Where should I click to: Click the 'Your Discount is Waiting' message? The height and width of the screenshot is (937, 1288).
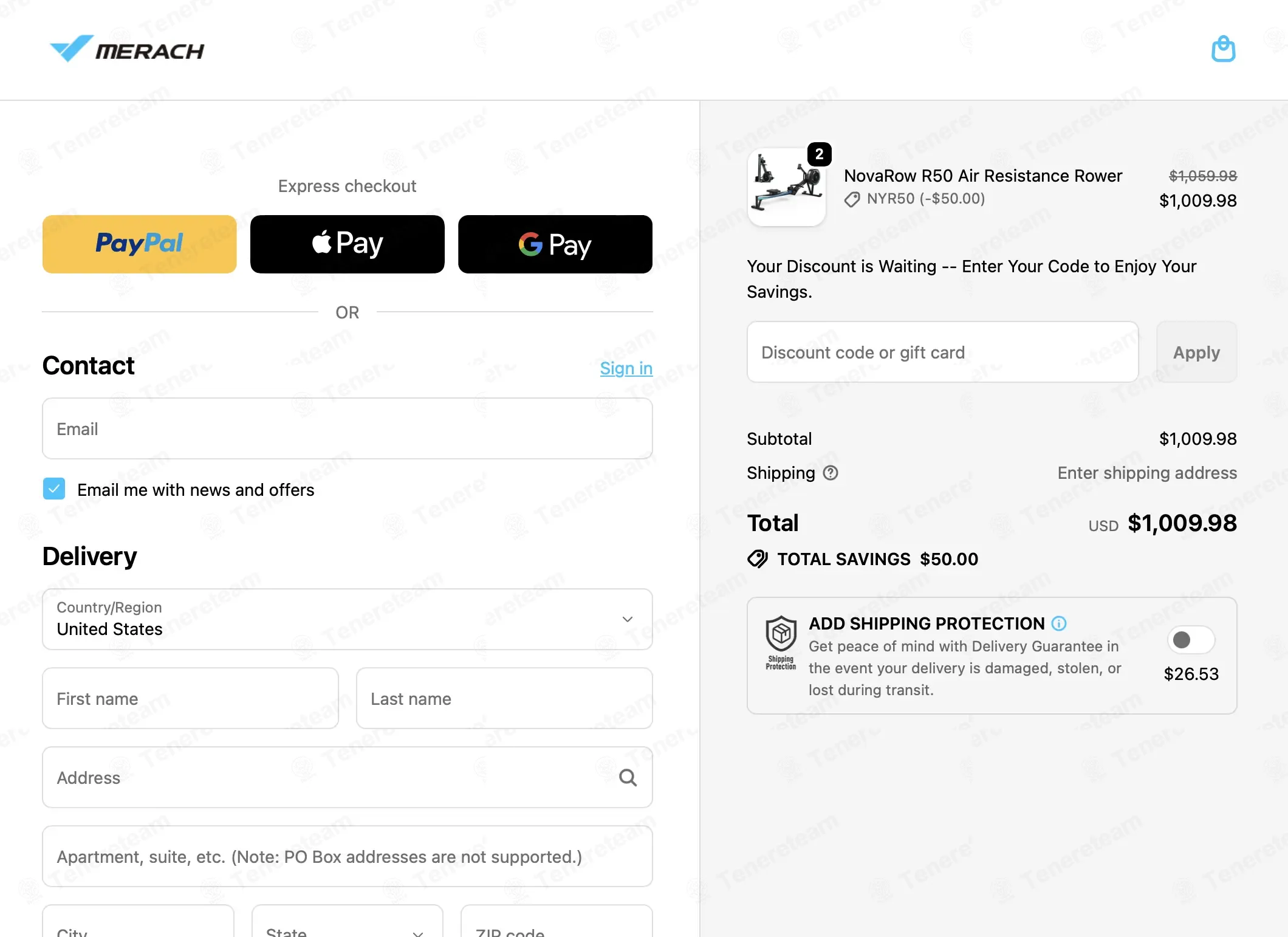tap(971, 279)
